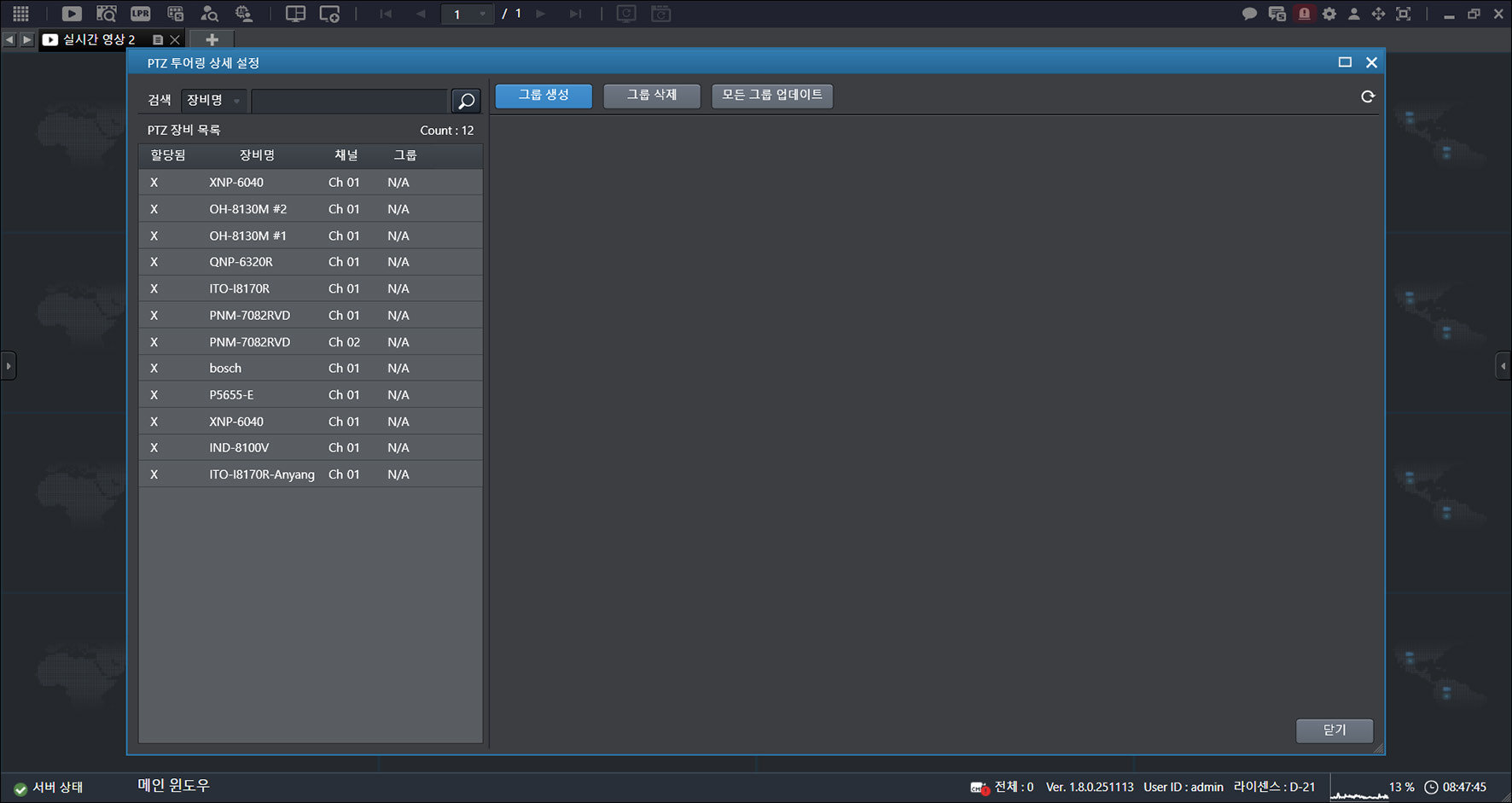
Task: Click the chat message bubble icon
Action: 1250,14
